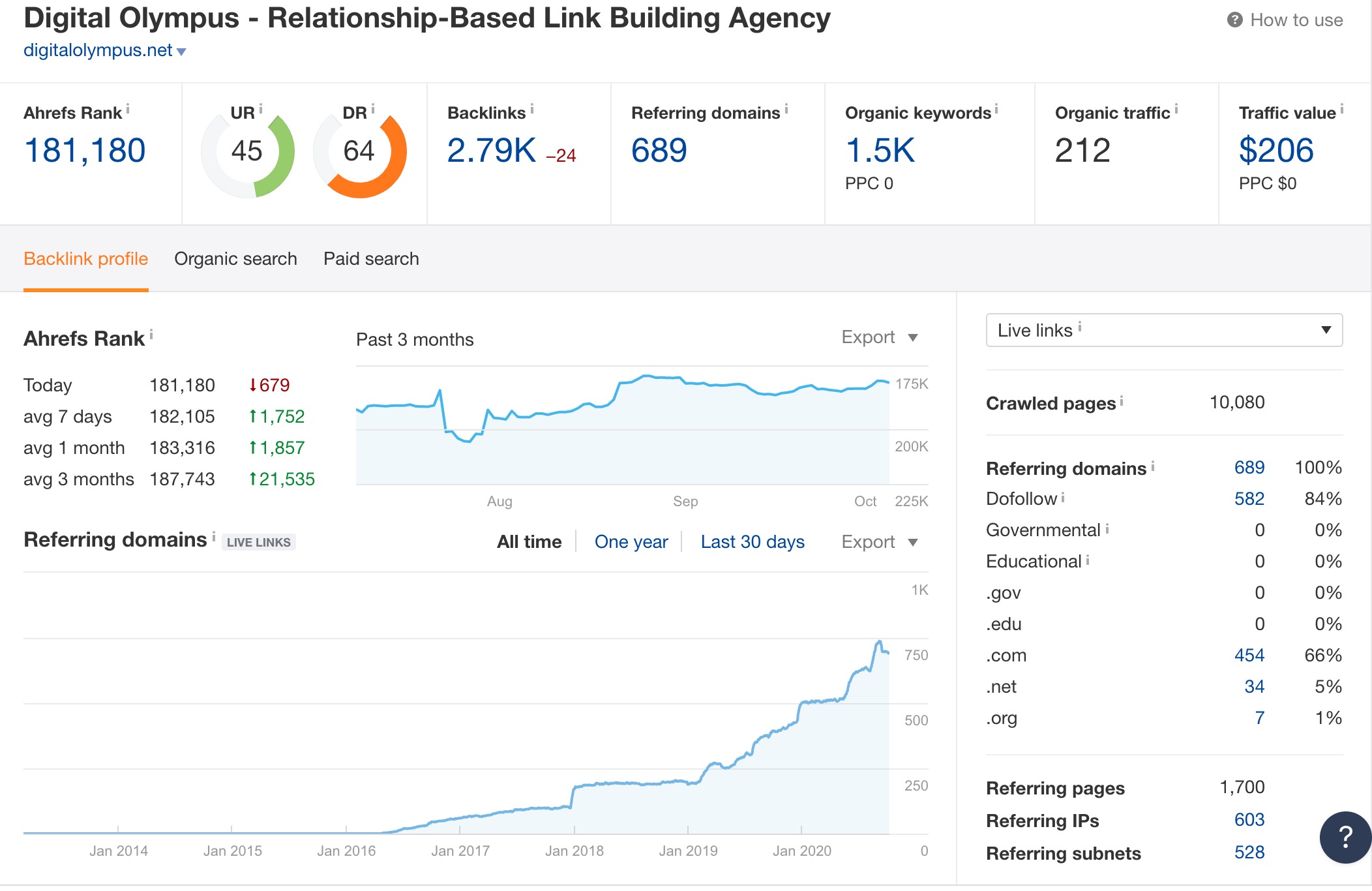Click info icon beside top Referring domains metric
The image size is (1372, 891).
[786, 109]
